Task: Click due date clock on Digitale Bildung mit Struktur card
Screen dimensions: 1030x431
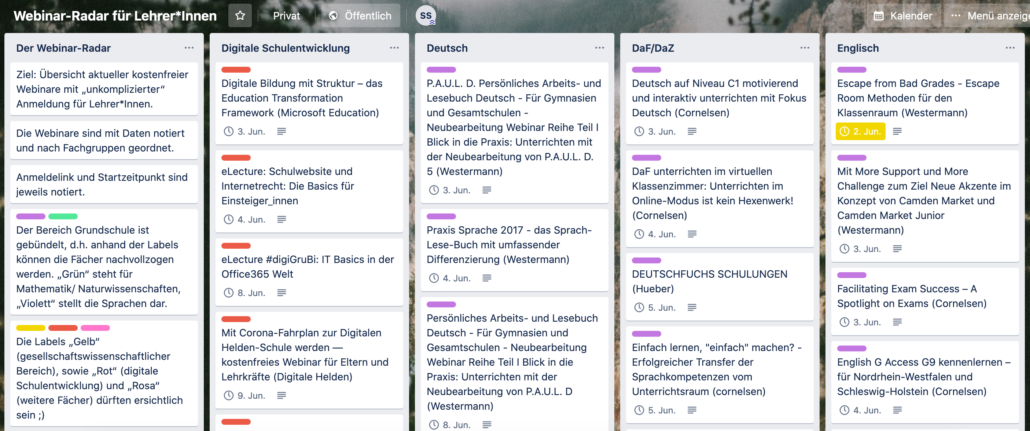Action: tap(229, 131)
